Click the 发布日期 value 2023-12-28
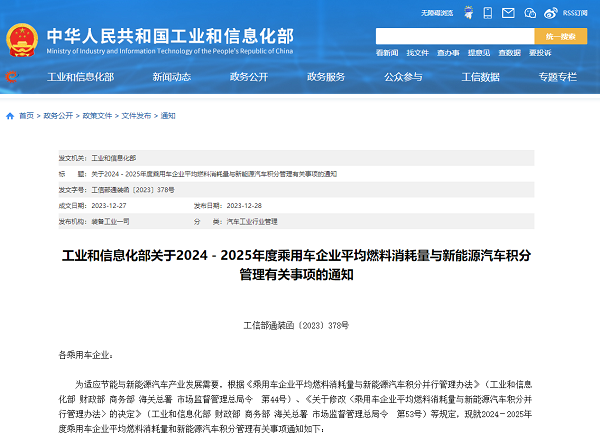Viewport: 600px width, 443px height. (x=244, y=206)
